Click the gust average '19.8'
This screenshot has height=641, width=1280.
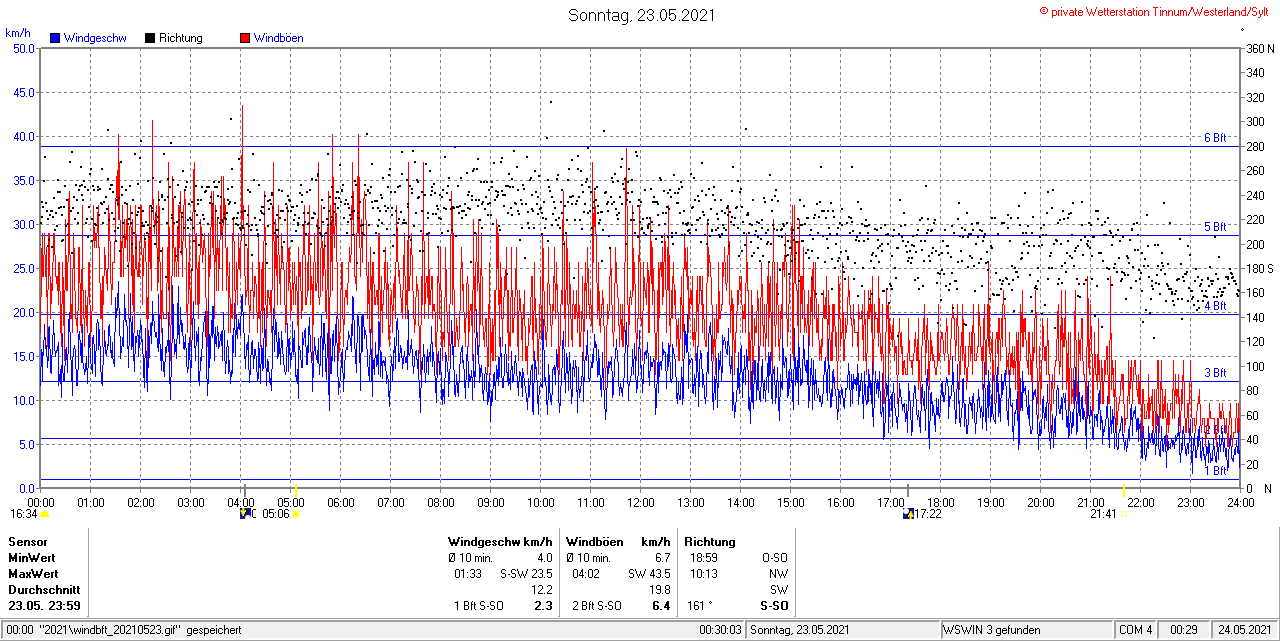[659, 589]
